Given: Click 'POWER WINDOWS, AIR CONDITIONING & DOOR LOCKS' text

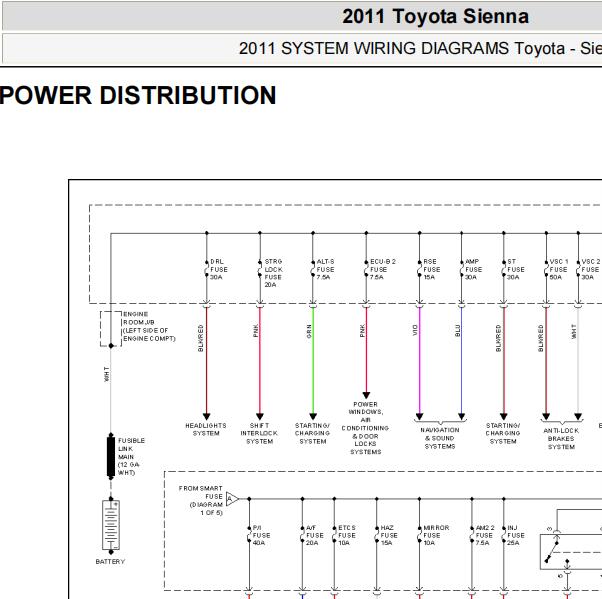Looking at the screenshot, I should click(x=365, y=428).
